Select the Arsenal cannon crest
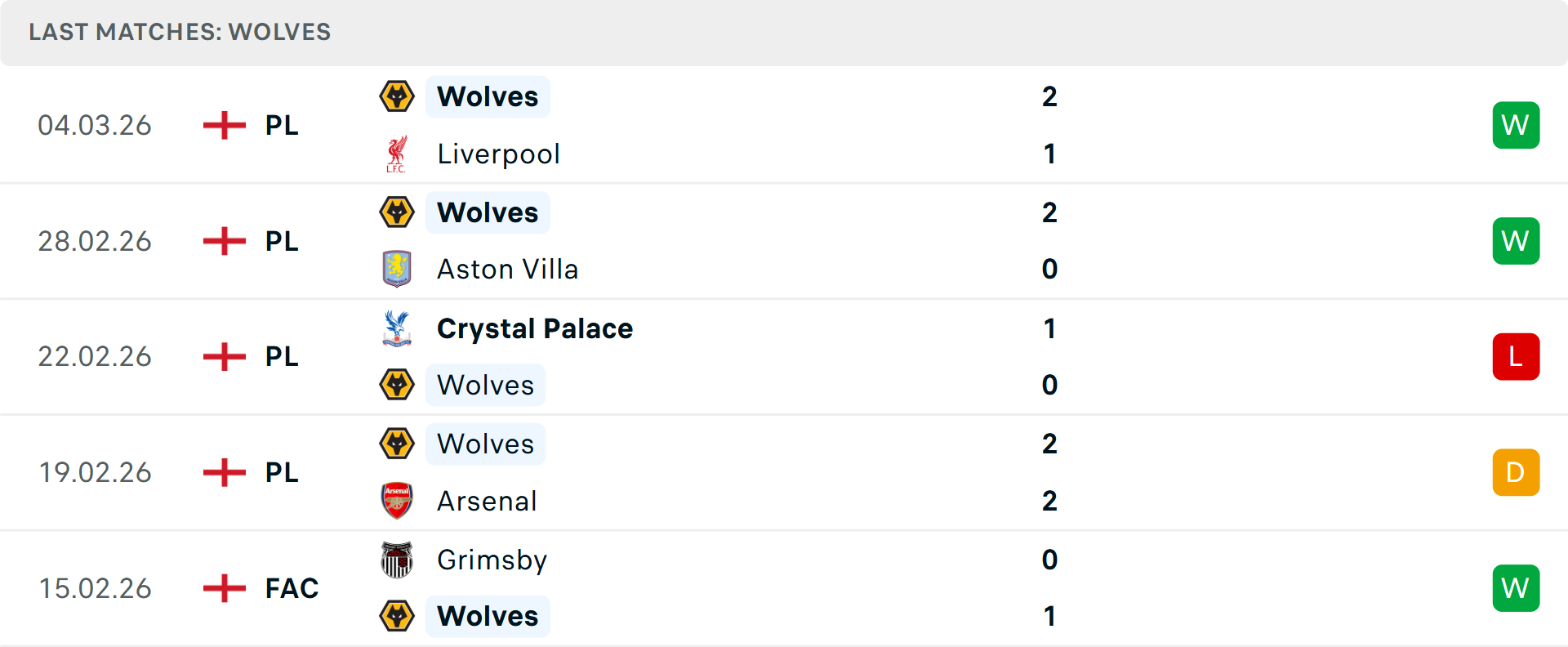This screenshot has width=1568, height=647. tap(397, 501)
